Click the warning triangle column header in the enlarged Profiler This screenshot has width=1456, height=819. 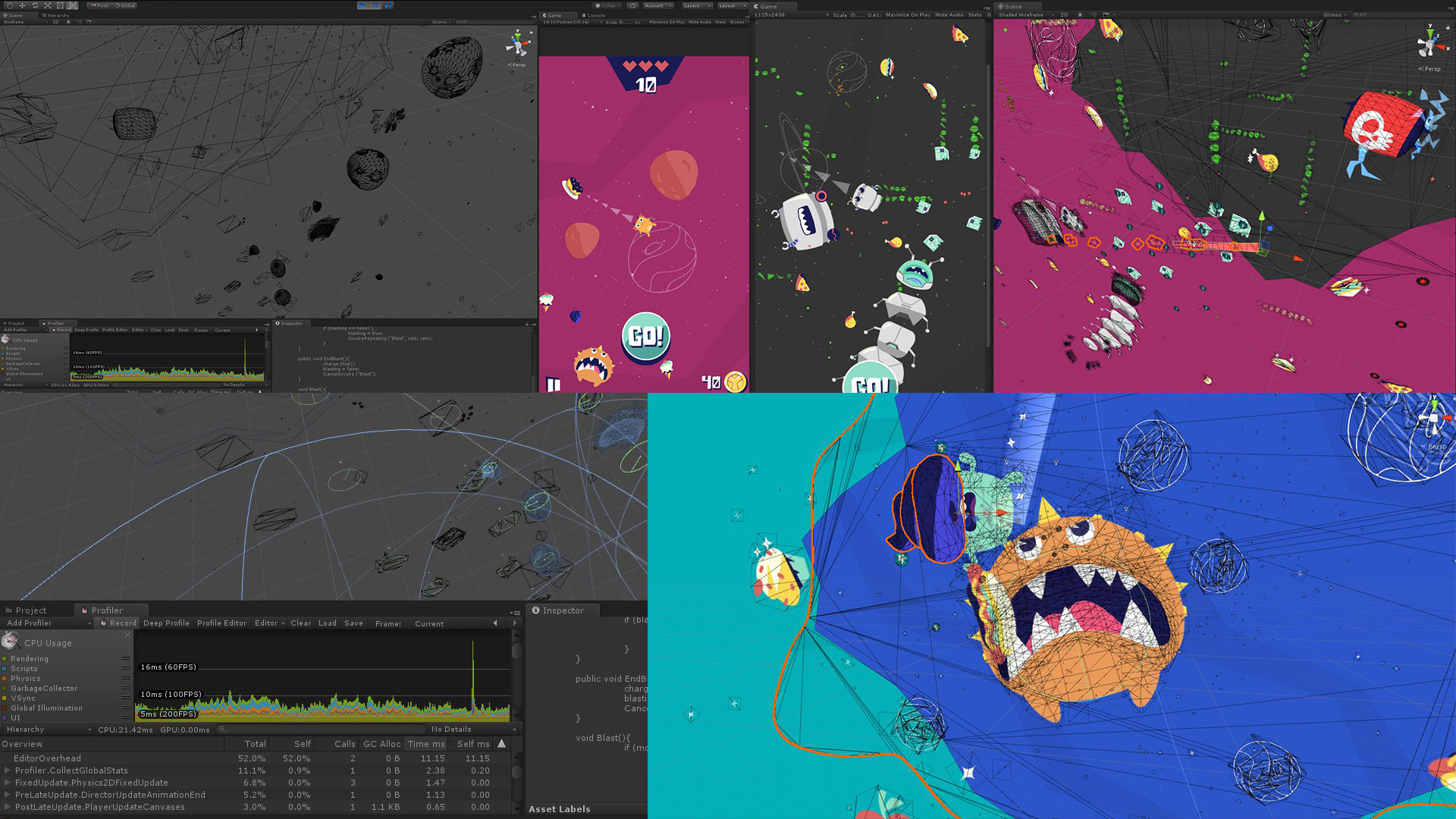coord(501,744)
